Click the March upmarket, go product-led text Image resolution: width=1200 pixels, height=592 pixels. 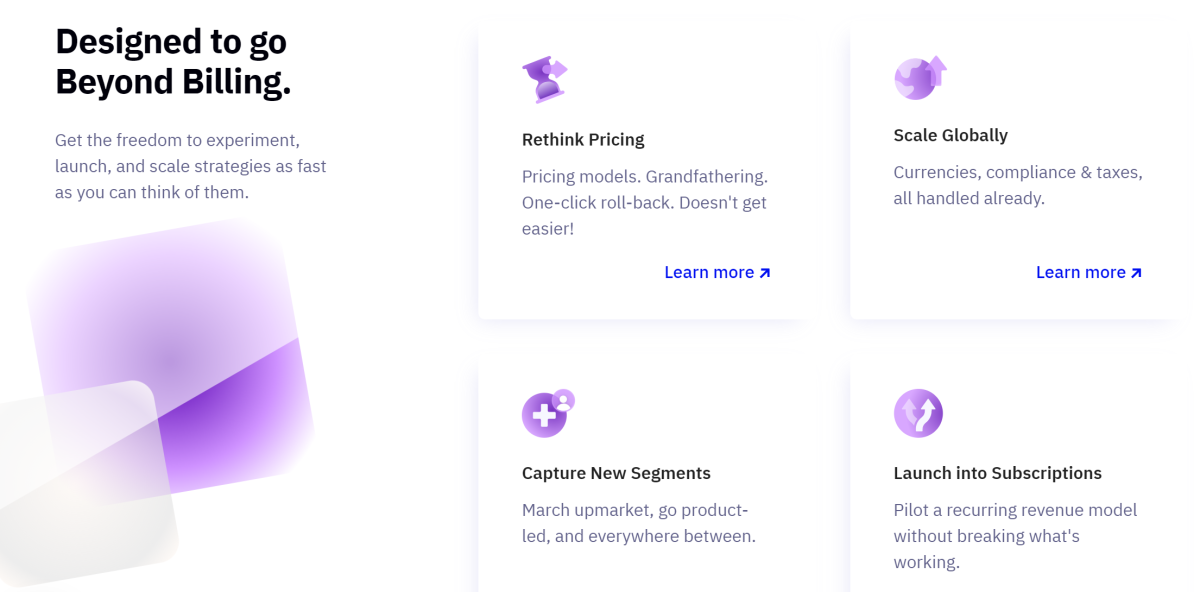coord(639,523)
